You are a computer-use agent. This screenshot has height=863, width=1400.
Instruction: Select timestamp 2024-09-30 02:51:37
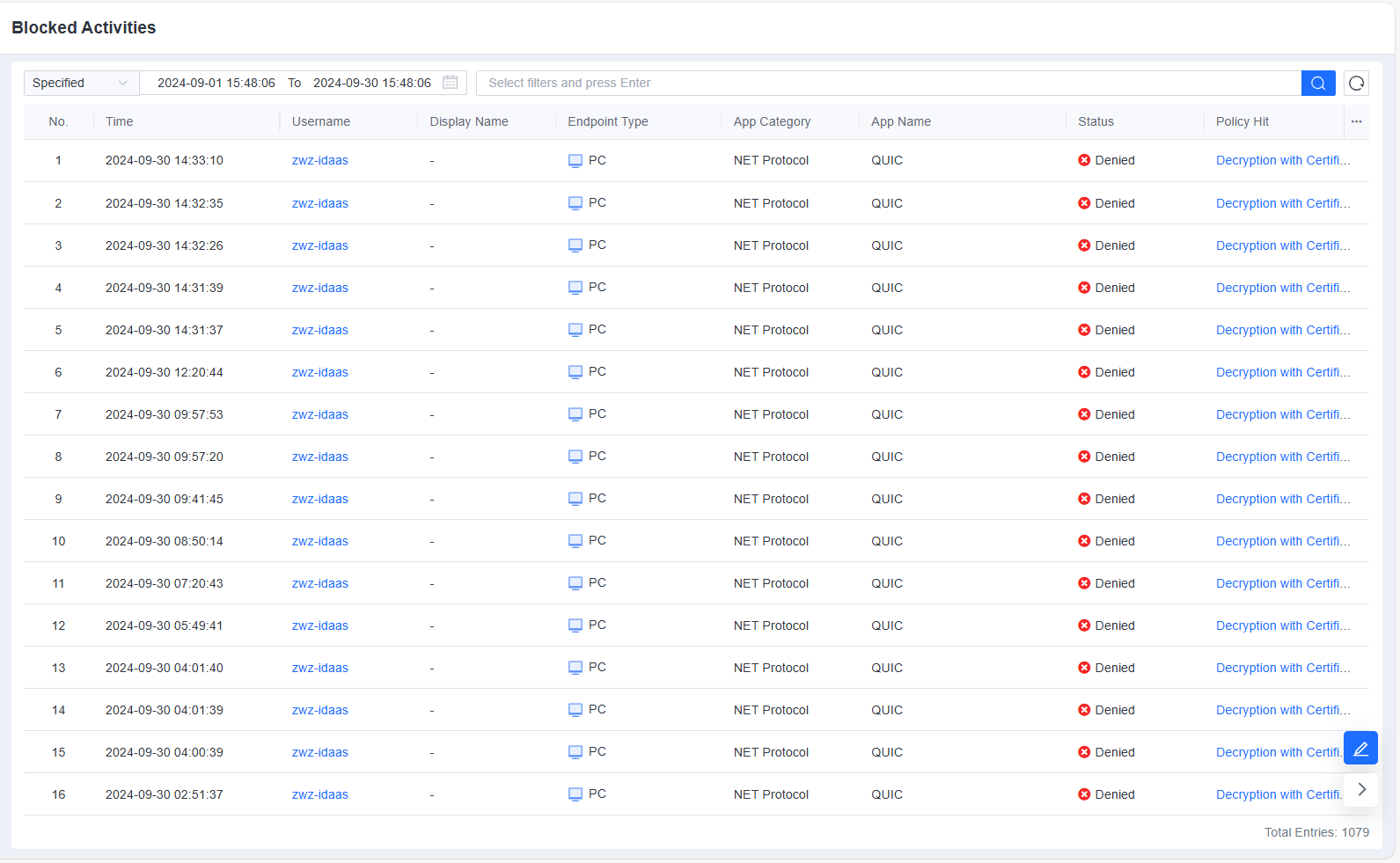(165, 794)
